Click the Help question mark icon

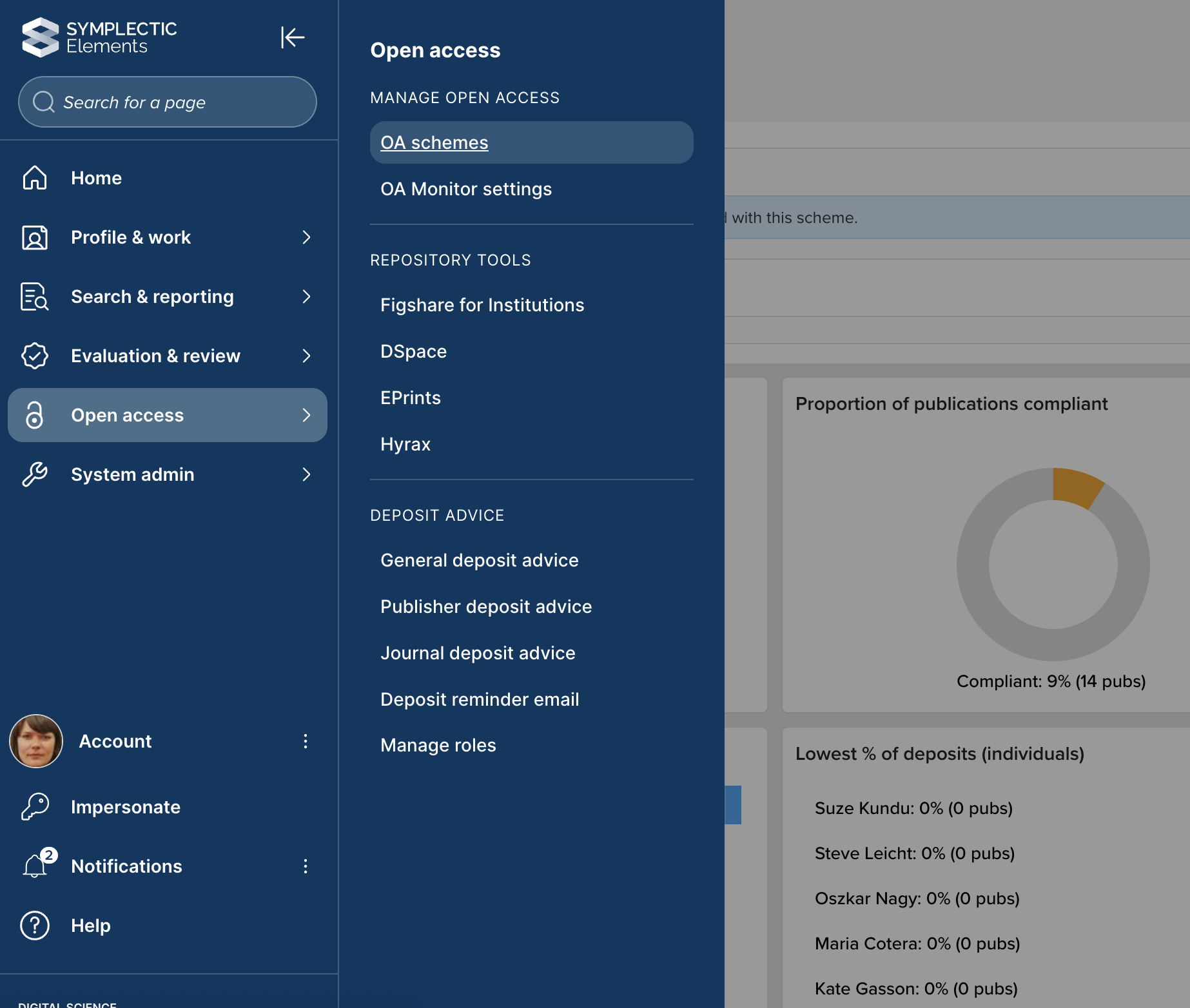point(35,926)
